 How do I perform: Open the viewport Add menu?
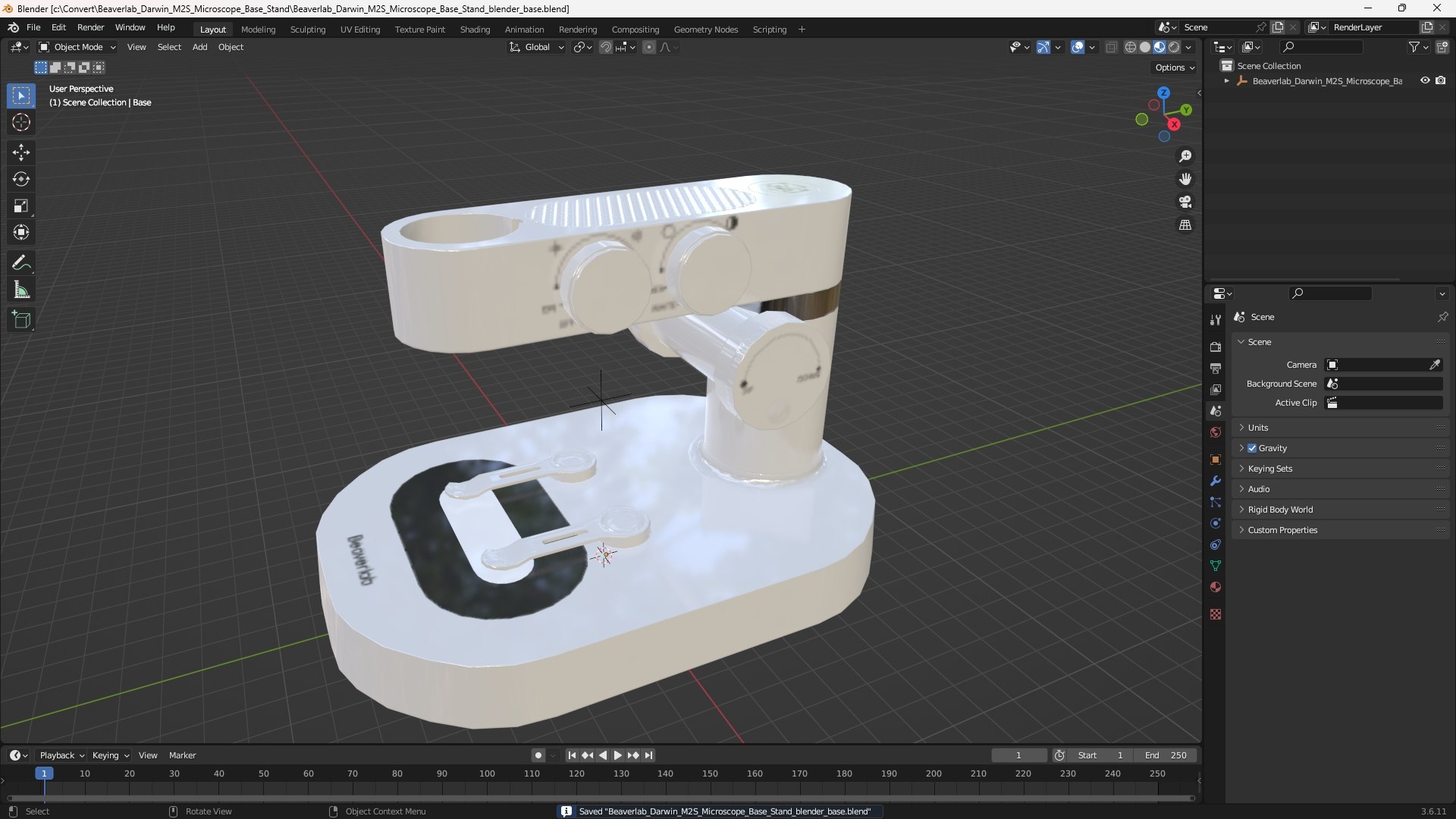(199, 47)
